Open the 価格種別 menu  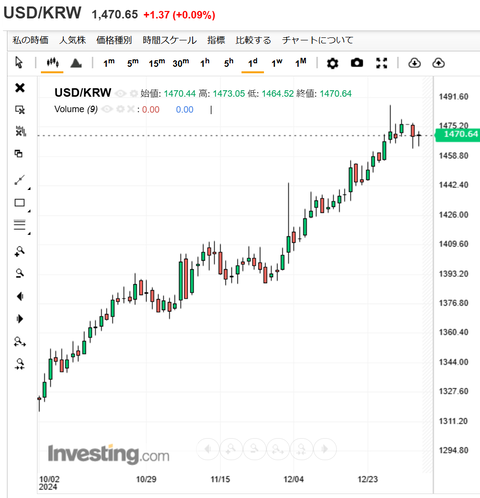[114, 40]
